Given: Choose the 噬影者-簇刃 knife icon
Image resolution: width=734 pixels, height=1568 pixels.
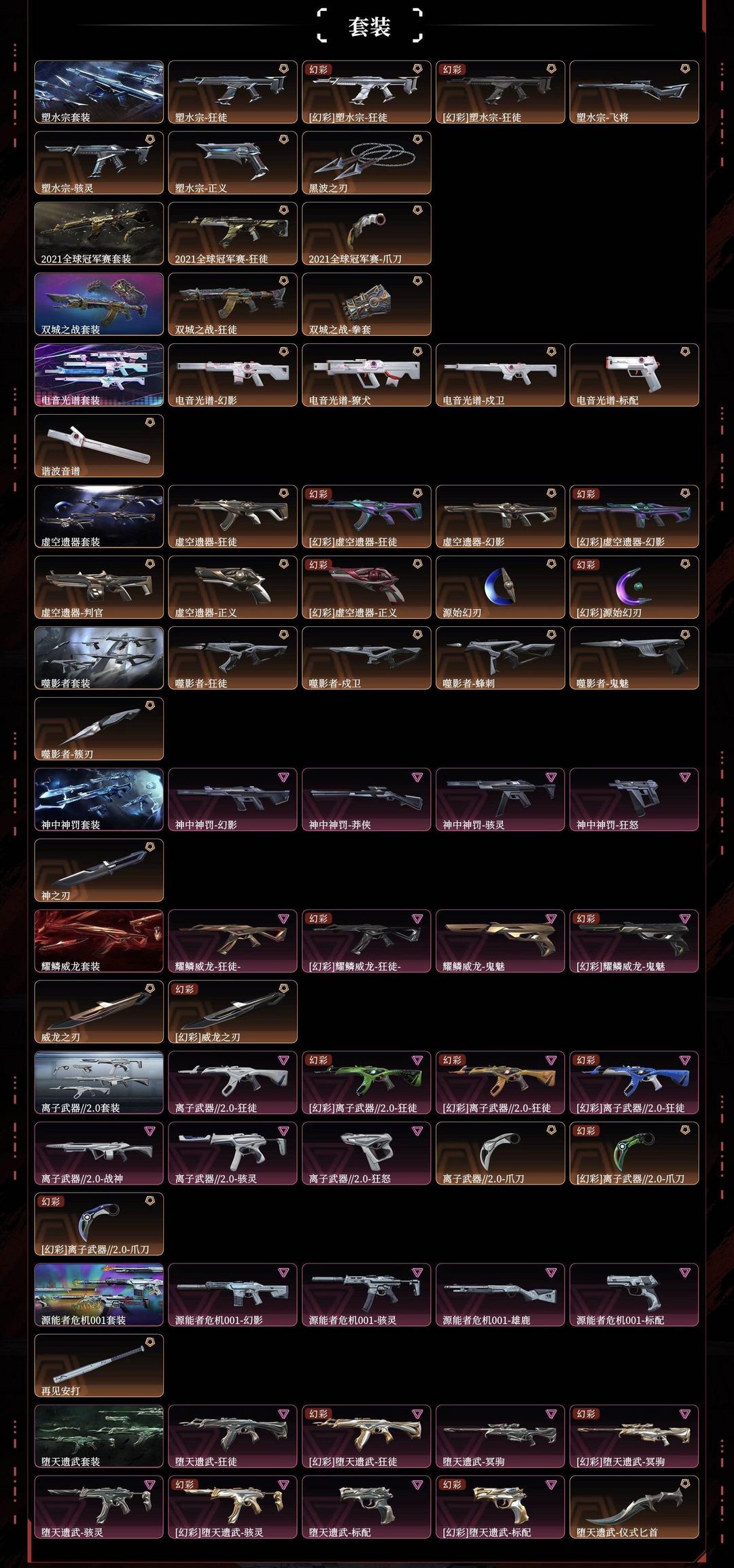Looking at the screenshot, I should (x=99, y=728).
